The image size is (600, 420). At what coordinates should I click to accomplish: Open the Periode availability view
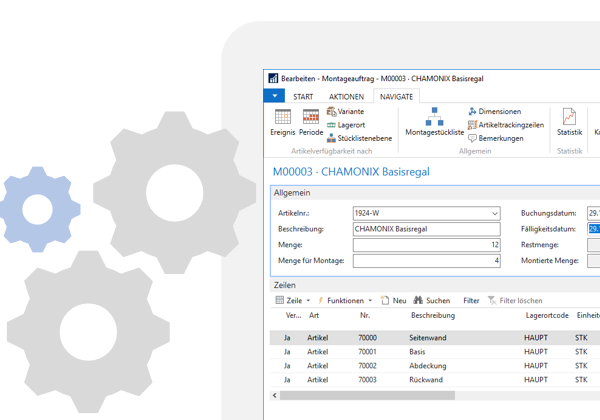pyautogui.click(x=311, y=122)
